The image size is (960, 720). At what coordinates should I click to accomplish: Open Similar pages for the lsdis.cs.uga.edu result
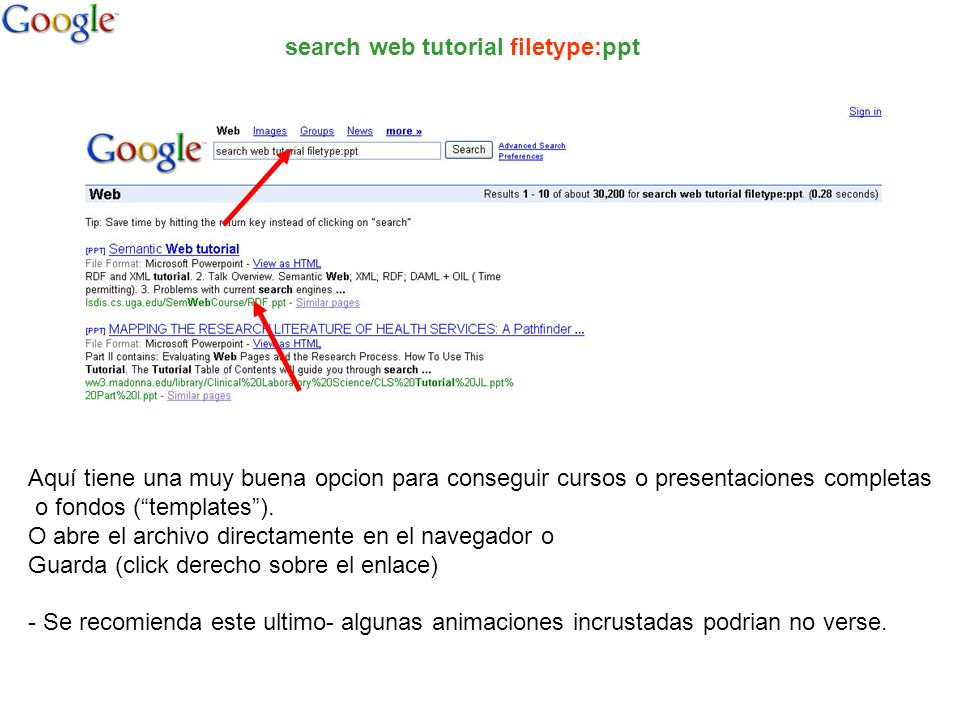pyautogui.click(x=328, y=303)
